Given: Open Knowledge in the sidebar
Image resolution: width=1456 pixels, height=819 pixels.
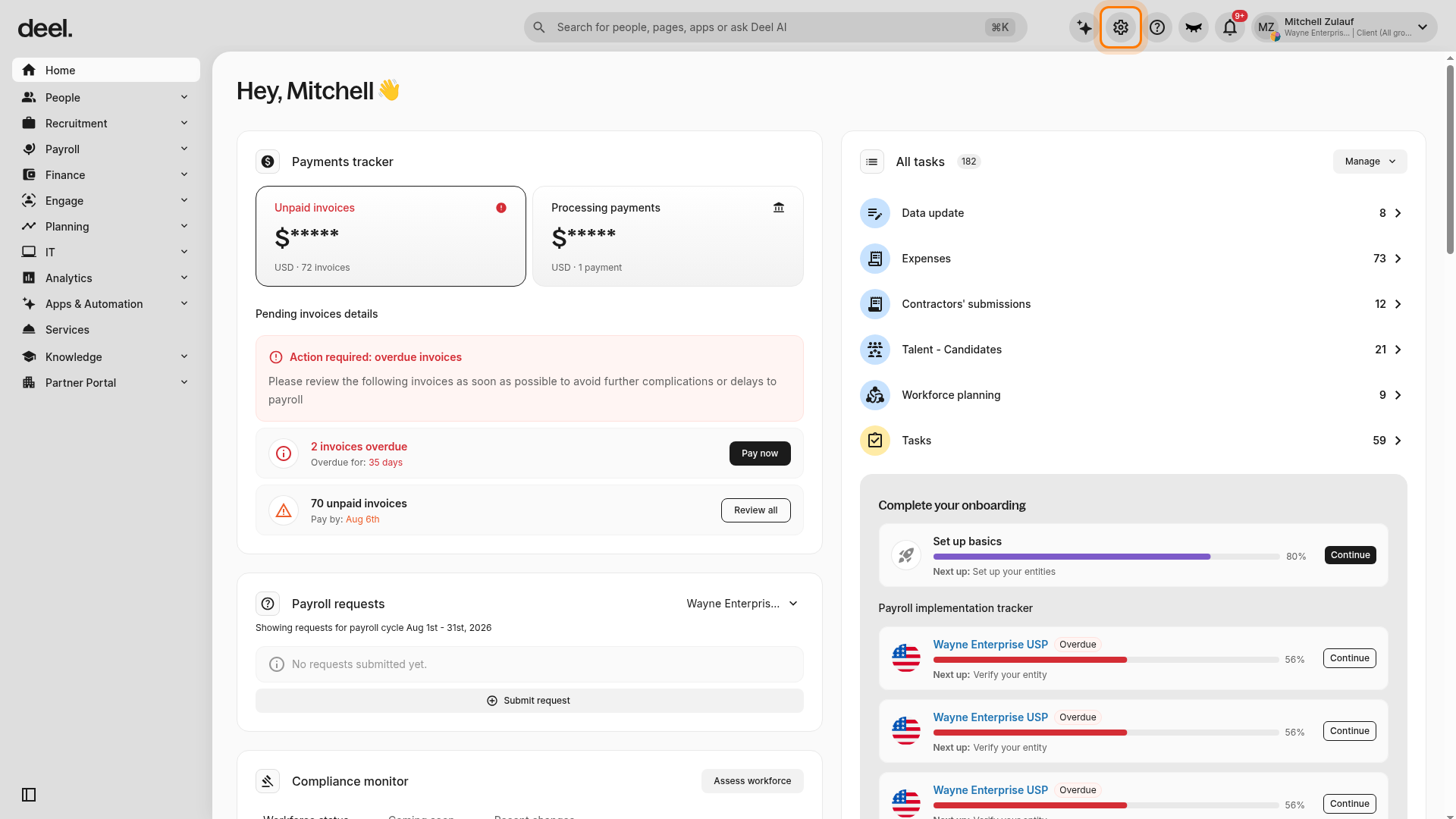Looking at the screenshot, I should click(106, 357).
